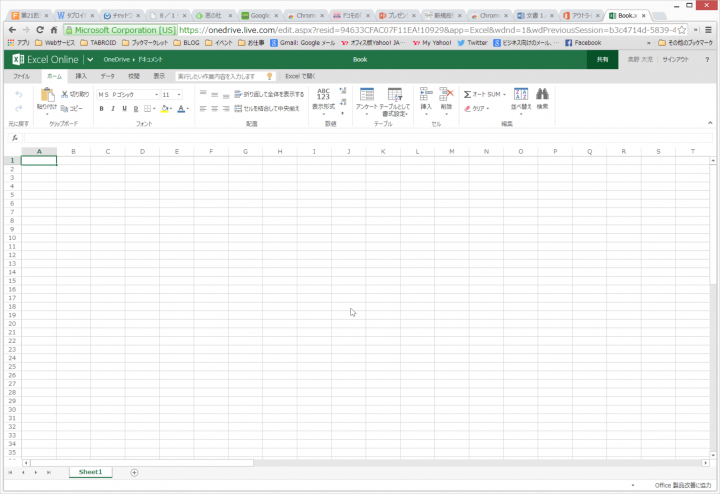The width and height of the screenshot is (720, 494).
Task: Select the Home (ホーム) ribbon tab
Action: [54, 76]
